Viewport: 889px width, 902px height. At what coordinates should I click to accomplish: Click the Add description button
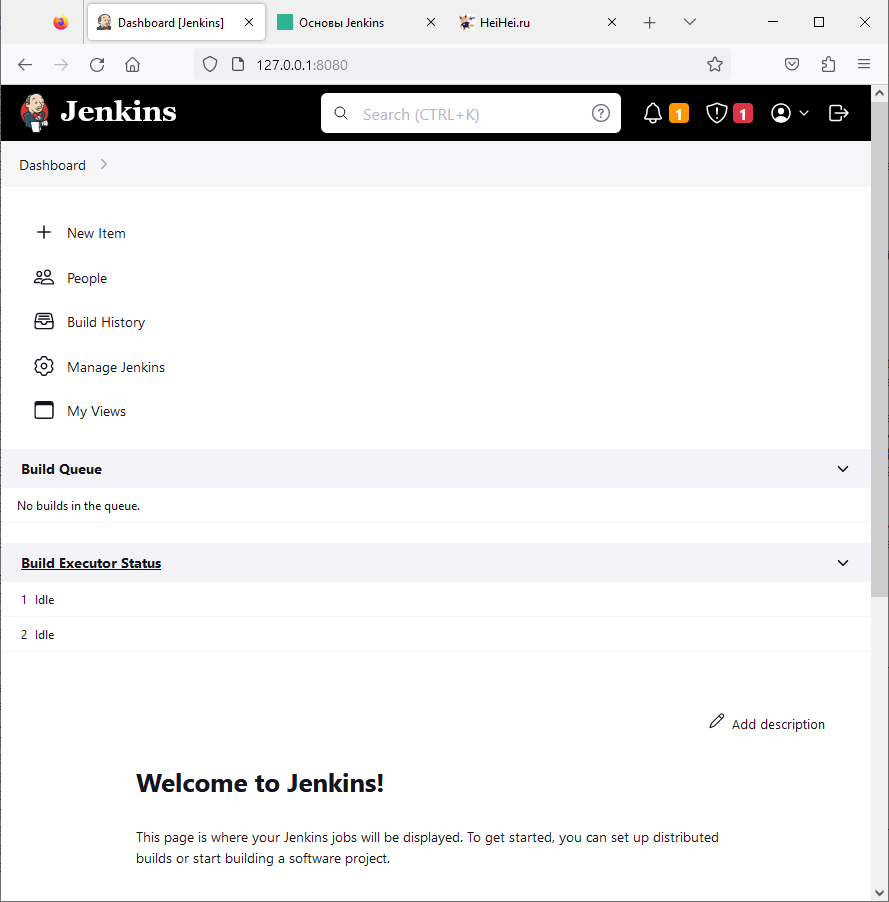767,723
